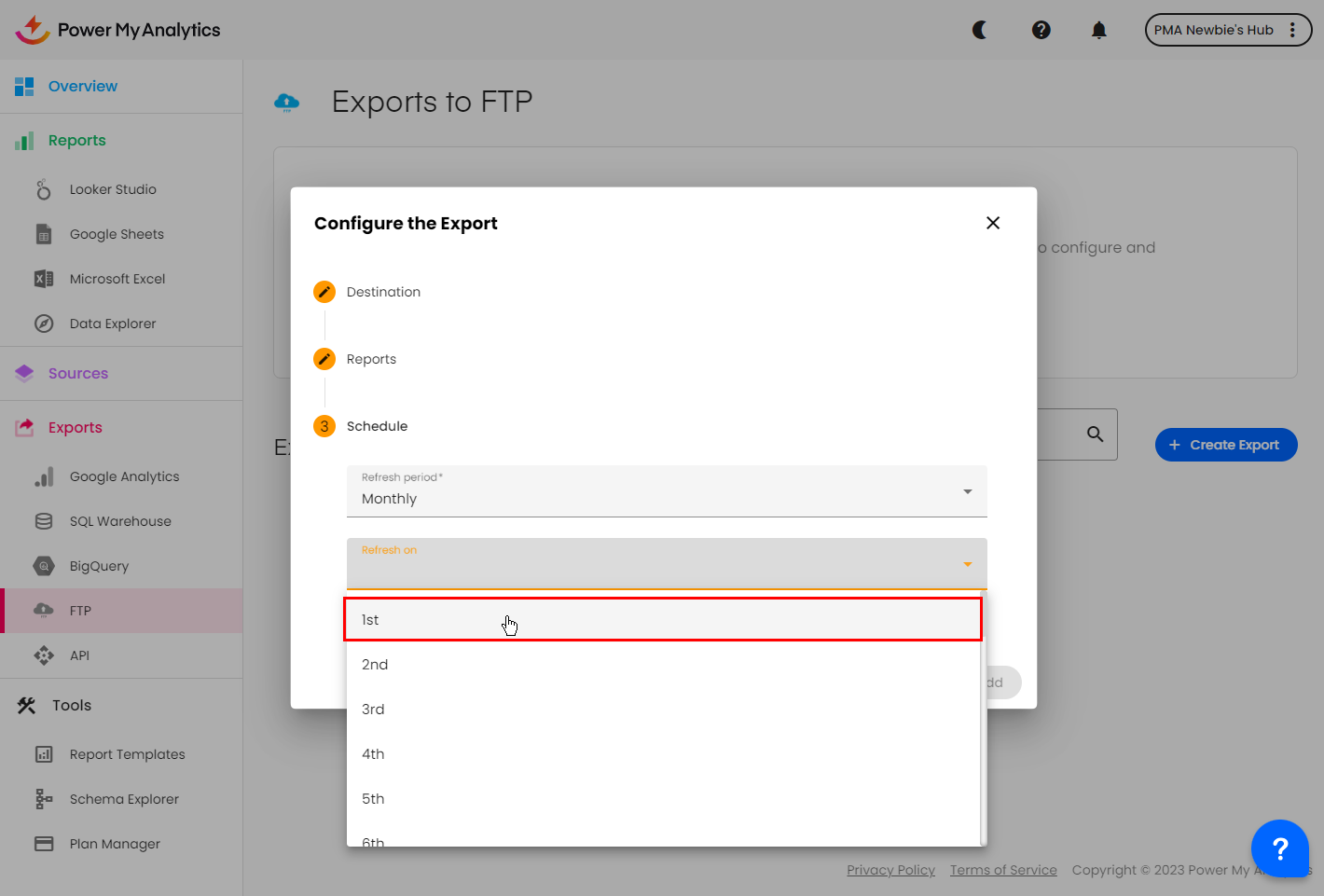Open the help question mark icon
This screenshot has height=896, width=1324.
1041,30
